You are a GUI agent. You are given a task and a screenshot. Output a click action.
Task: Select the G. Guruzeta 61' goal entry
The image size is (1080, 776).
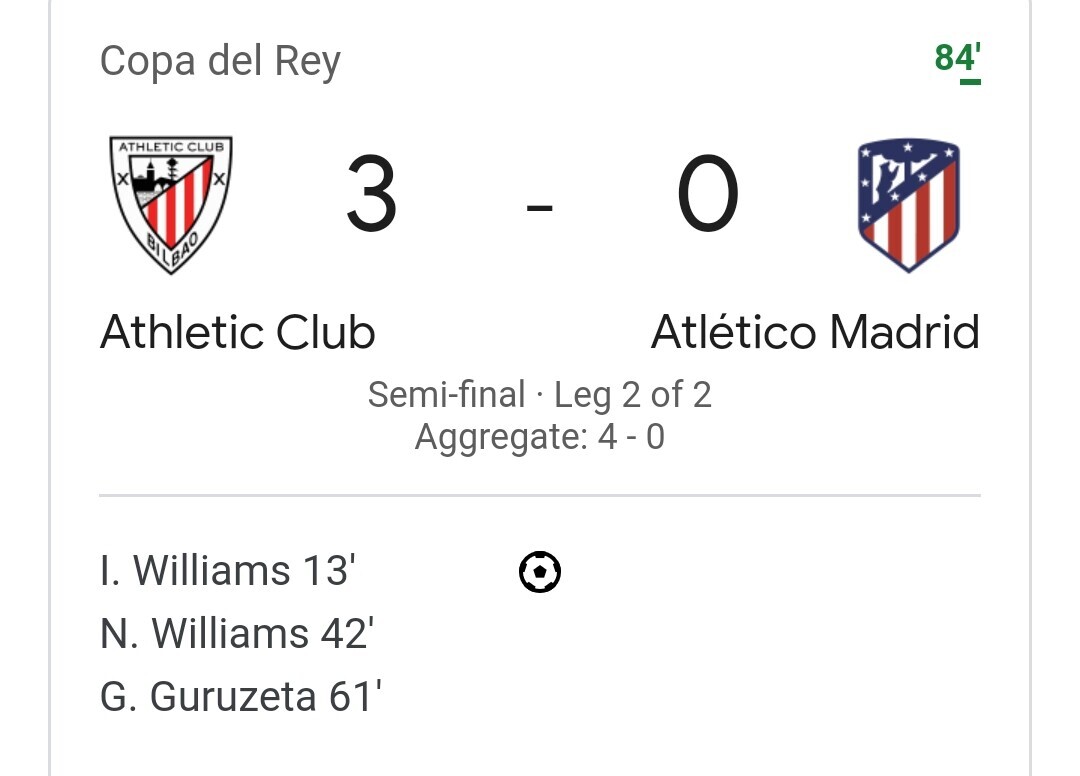[241, 696]
